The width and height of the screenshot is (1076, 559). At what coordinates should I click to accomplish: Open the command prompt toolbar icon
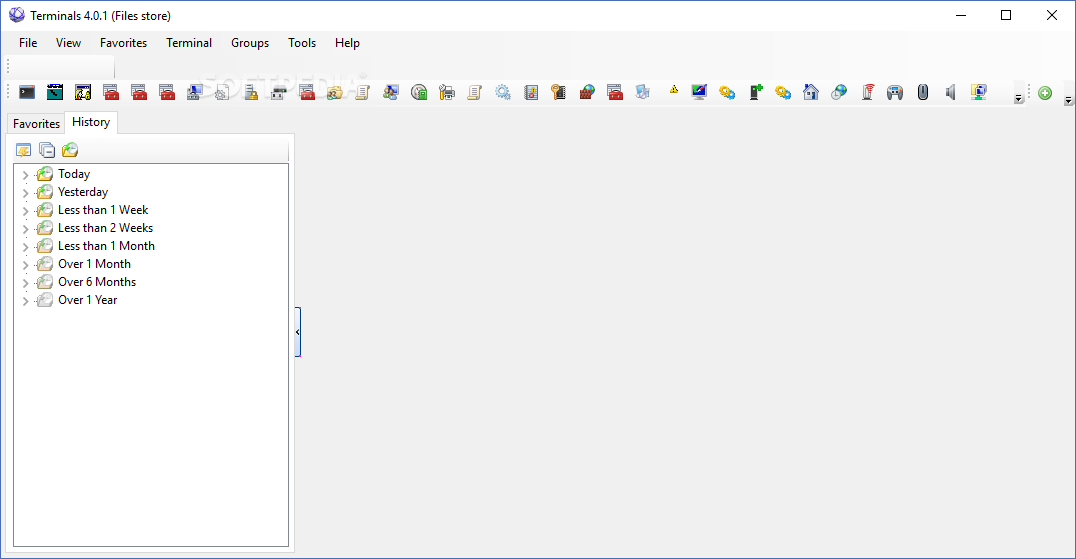(x=27, y=92)
